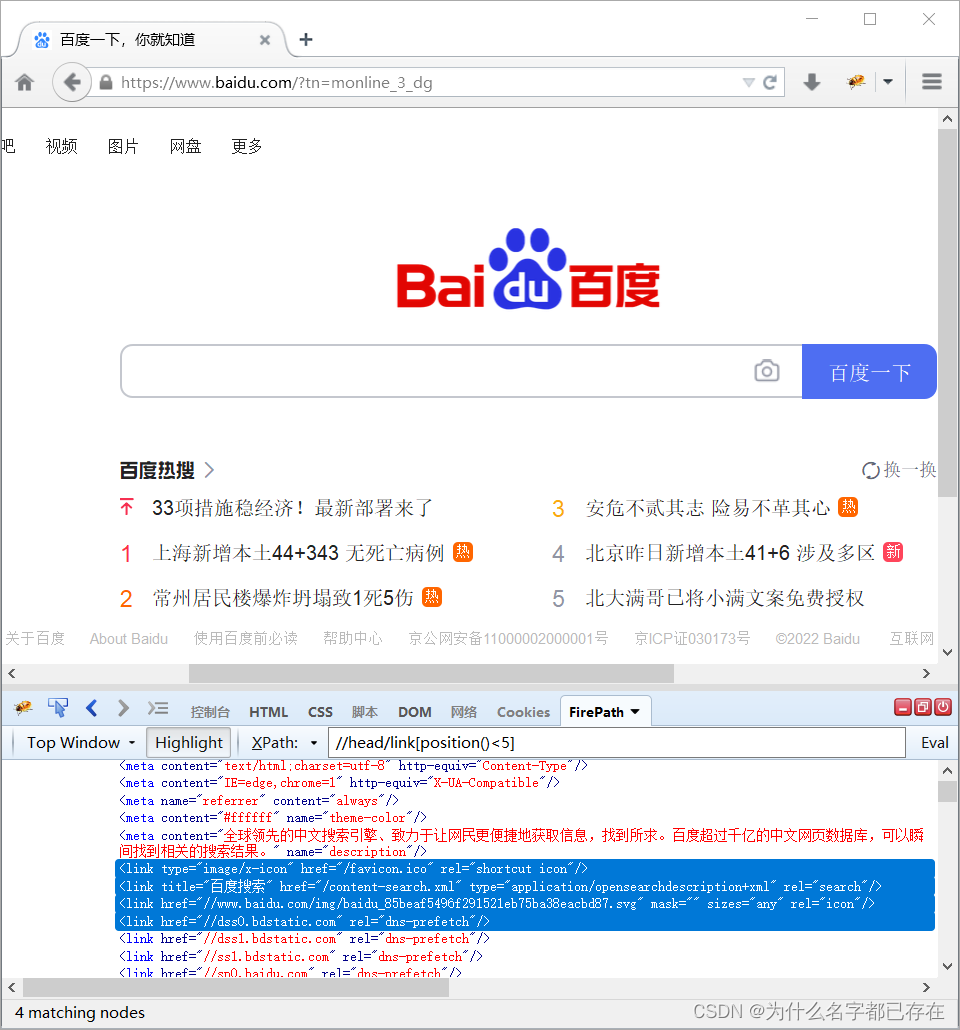
Task: Close the Baidu tab with its X
Action: coord(265,40)
